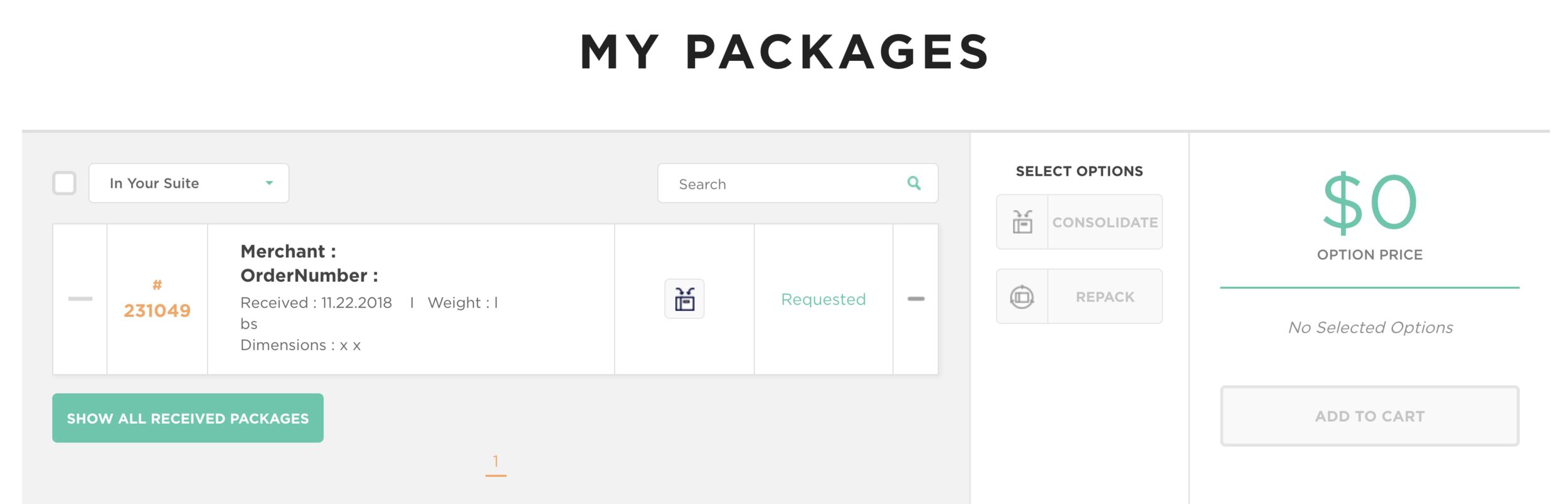Open package number 231049

157,311
